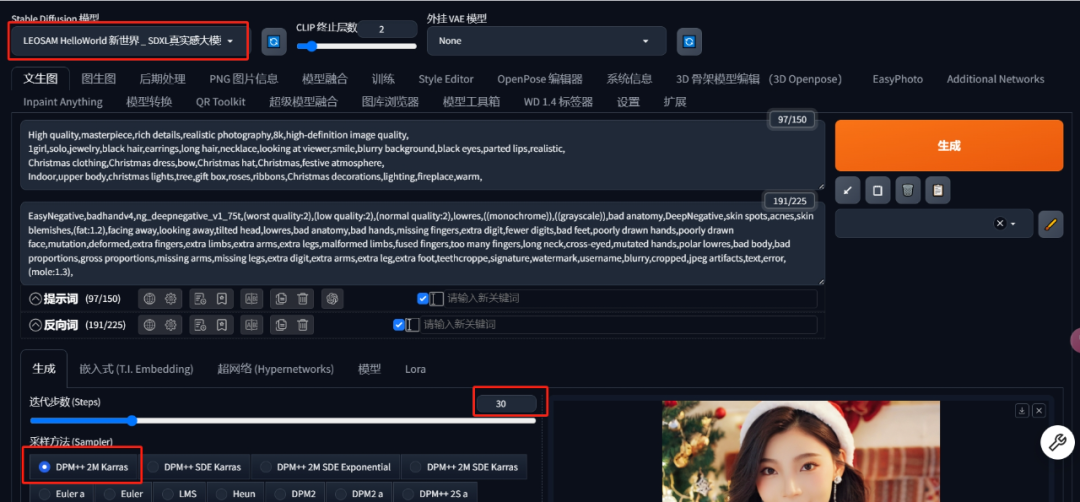Adjust the 迭代步数 (Steps) slider
The width and height of the screenshot is (1080, 502).
pyautogui.click(x=283, y=421)
